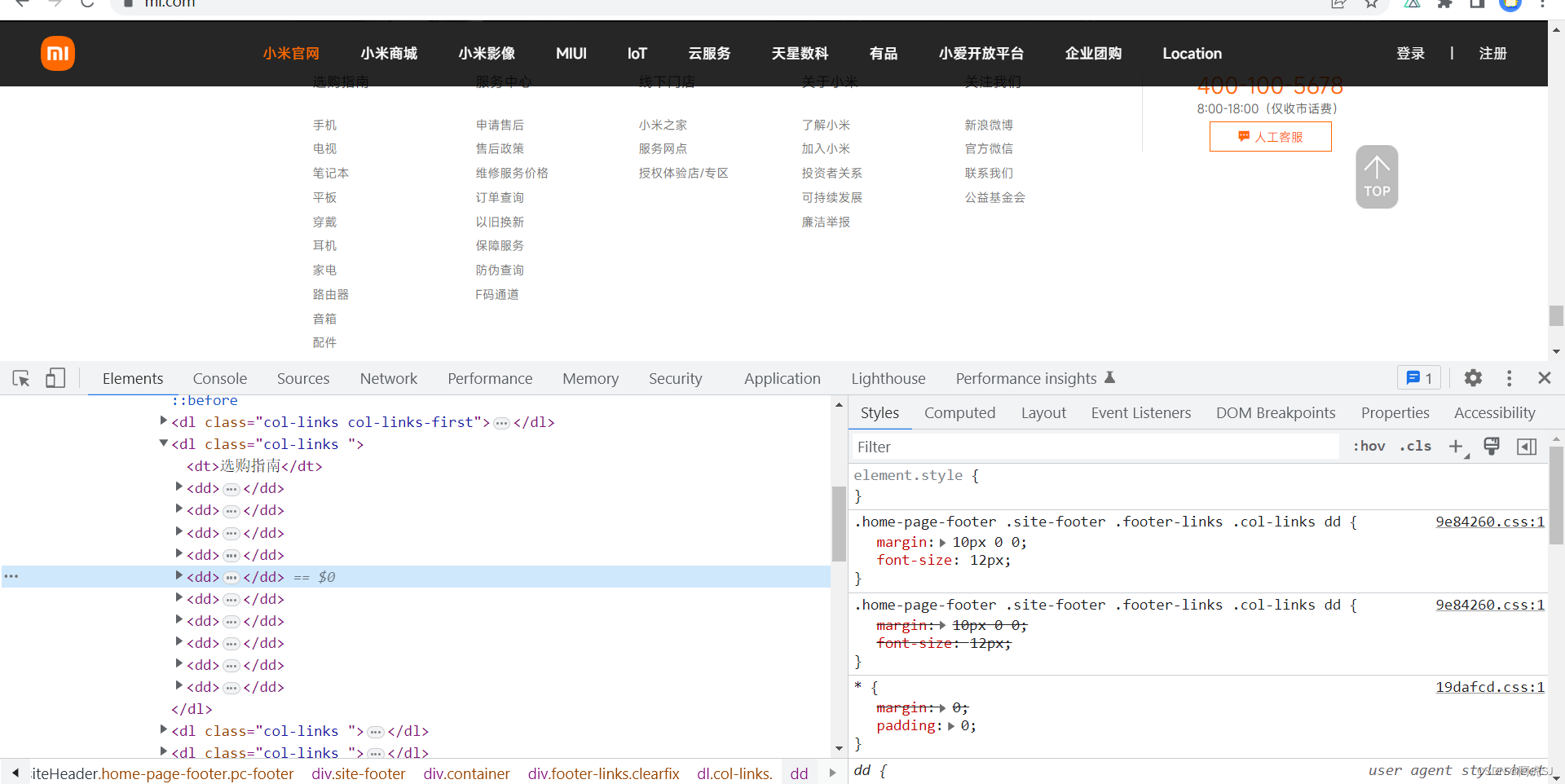Toggle the computed styles sidebar icon
Viewport: 1565px width, 784px height.
(1527, 446)
